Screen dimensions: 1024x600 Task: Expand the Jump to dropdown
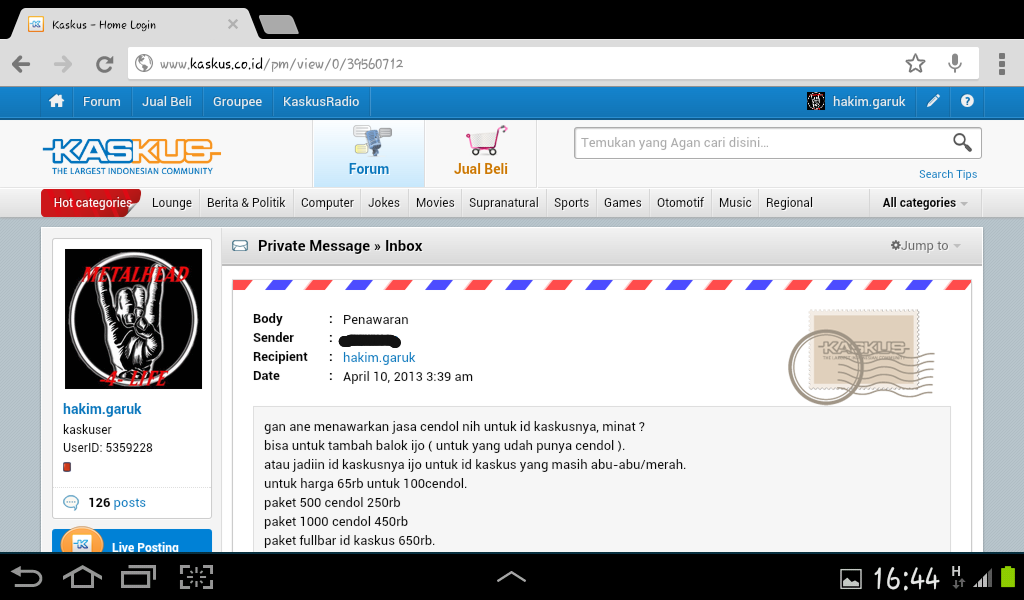tap(925, 246)
